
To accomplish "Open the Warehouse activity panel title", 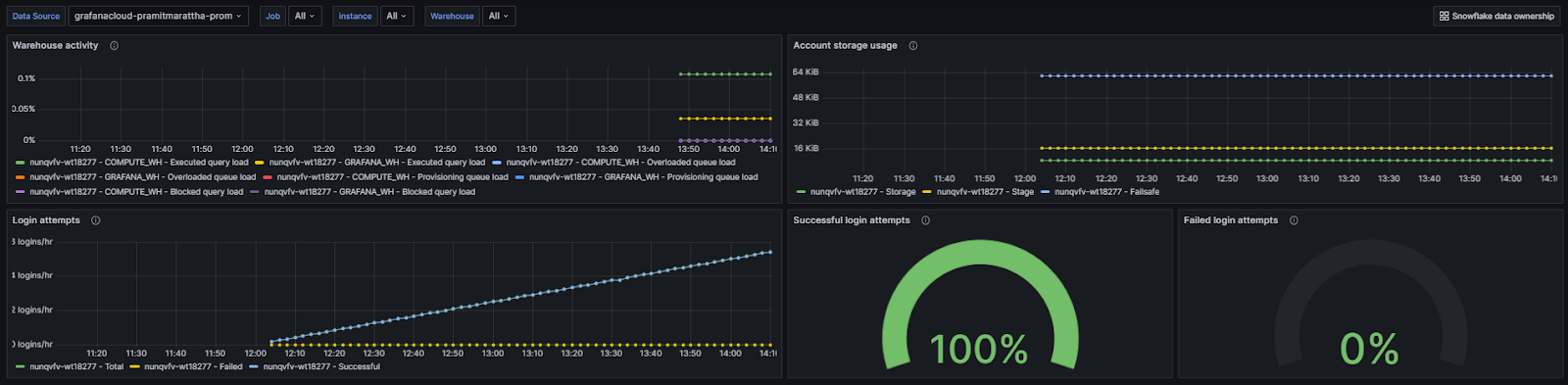I will 55,46.
